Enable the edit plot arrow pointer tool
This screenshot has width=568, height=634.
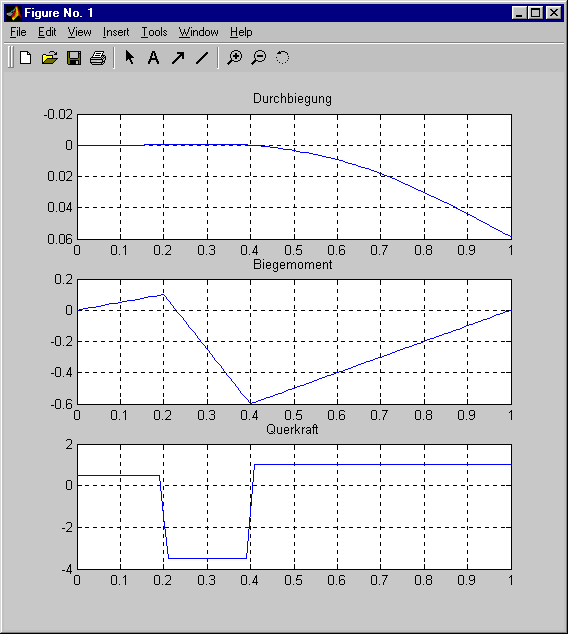(129, 57)
